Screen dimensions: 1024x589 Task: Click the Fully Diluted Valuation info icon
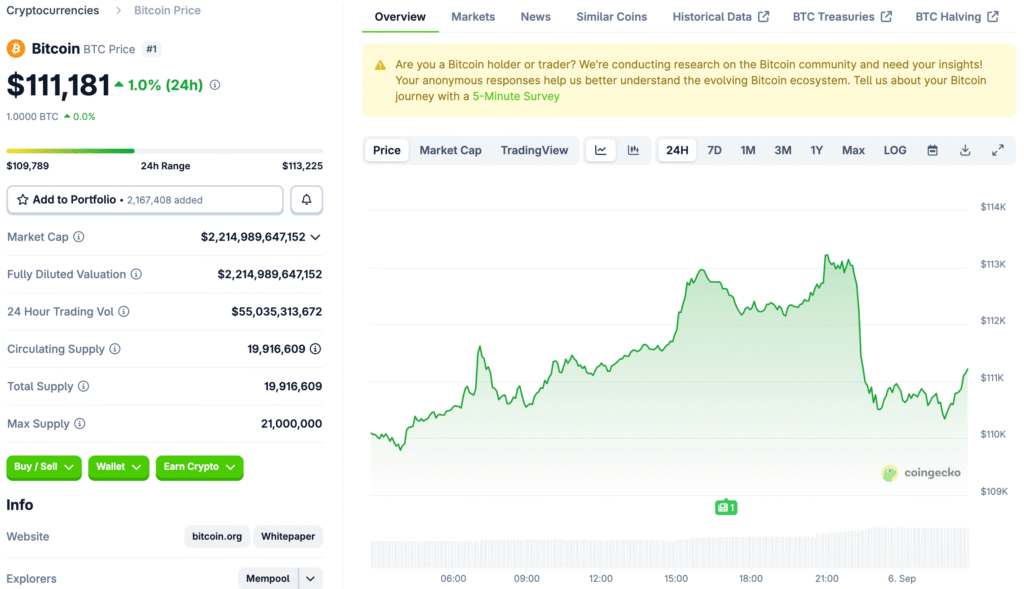tap(136, 274)
